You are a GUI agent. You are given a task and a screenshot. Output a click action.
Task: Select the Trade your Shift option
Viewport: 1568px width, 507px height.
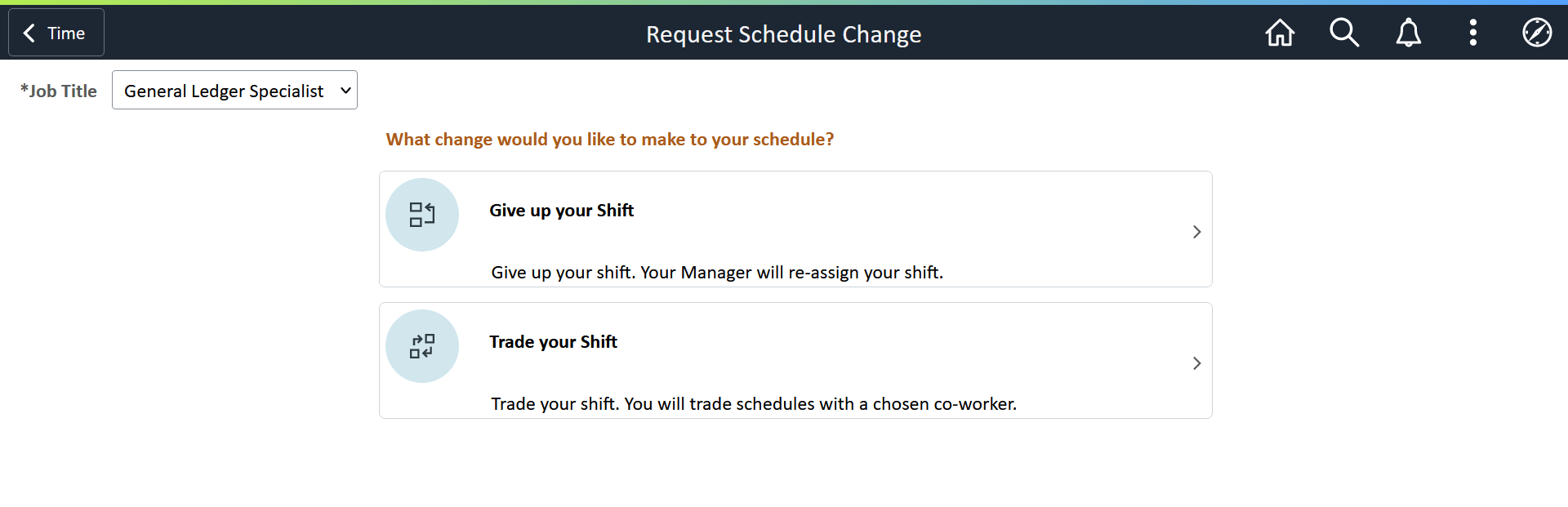(x=553, y=342)
